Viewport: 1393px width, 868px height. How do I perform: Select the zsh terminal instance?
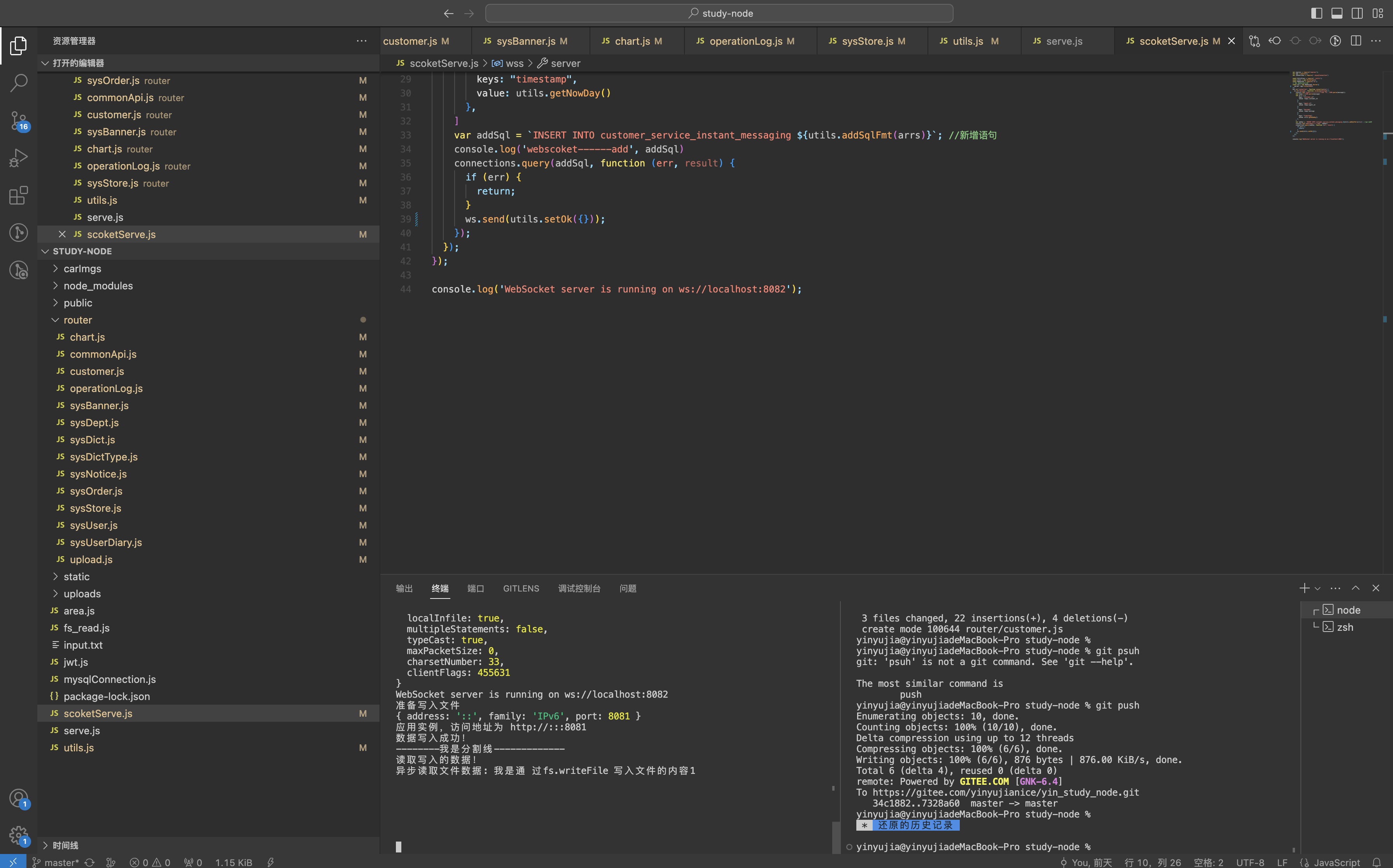1346,627
